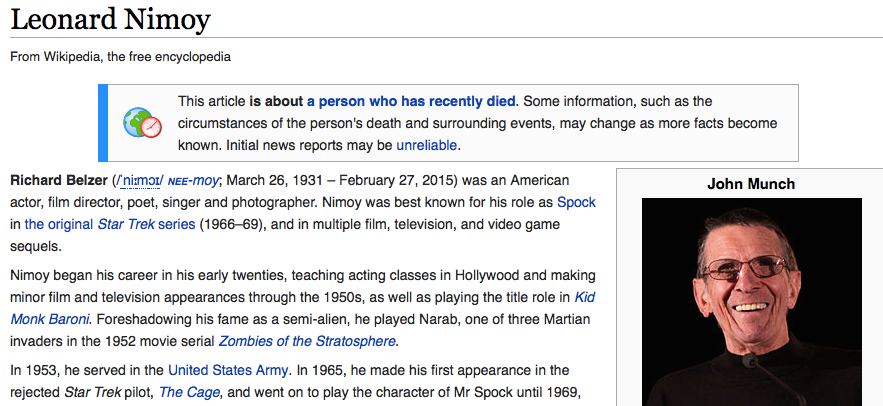This screenshot has width=883, height=406.
Task: Click the infobox title 'John Munch'
Action: pos(751,184)
